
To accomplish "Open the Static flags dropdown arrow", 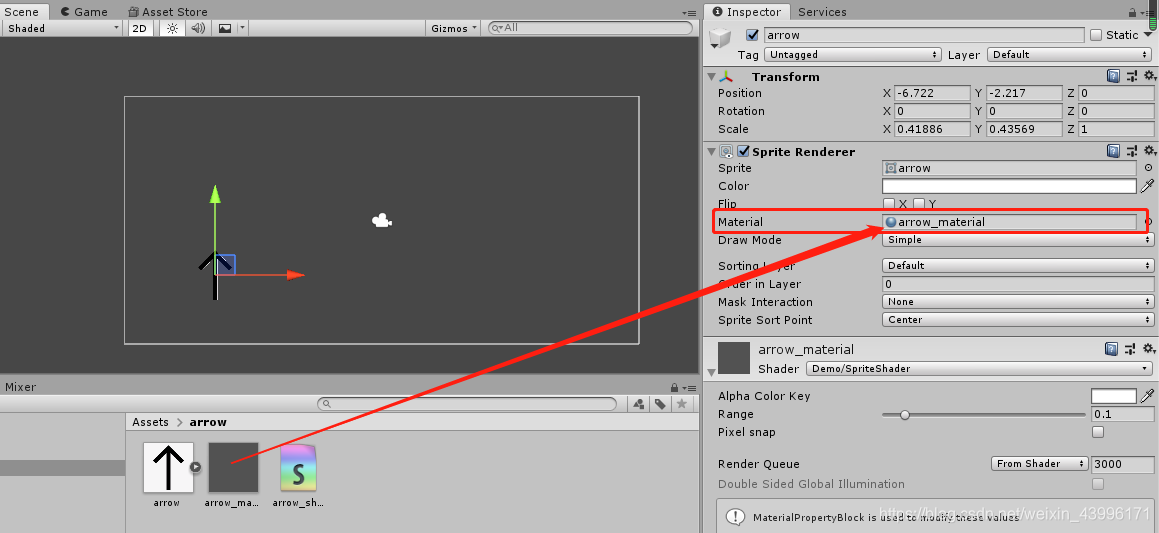I will (x=1149, y=35).
